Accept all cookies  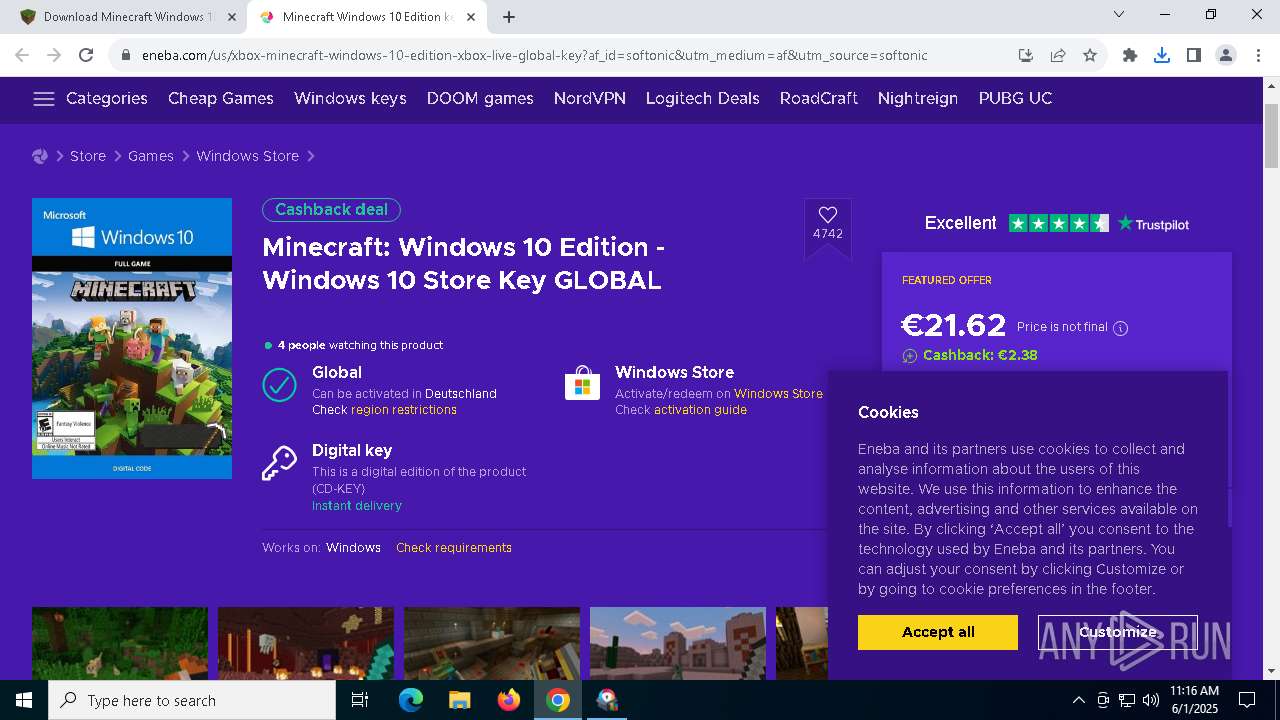point(938,632)
